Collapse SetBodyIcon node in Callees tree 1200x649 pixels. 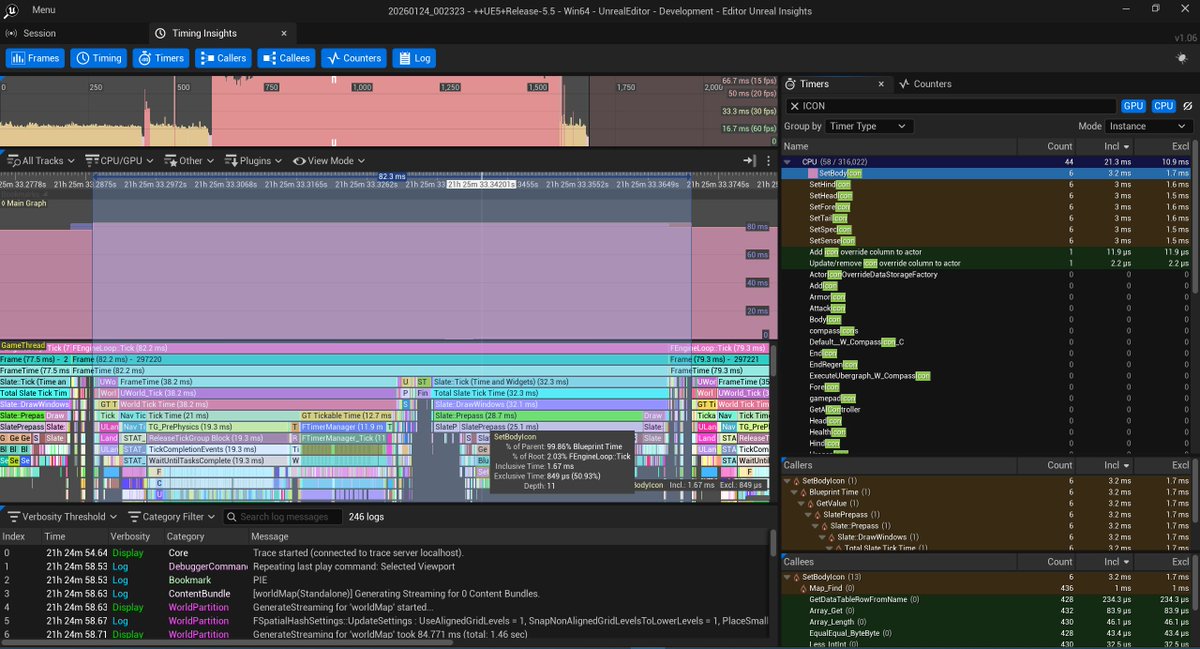pyautogui.click(x=787, y=577)
